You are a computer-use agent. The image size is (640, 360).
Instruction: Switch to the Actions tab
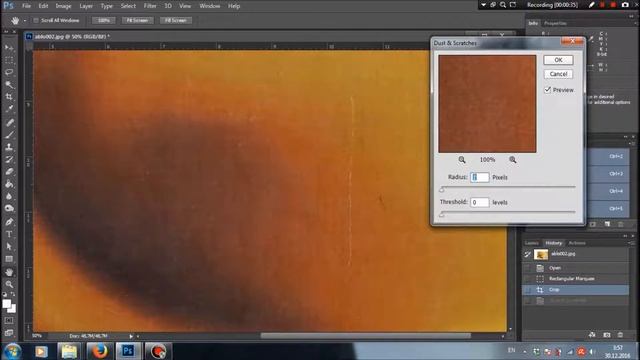click(577, 243)
